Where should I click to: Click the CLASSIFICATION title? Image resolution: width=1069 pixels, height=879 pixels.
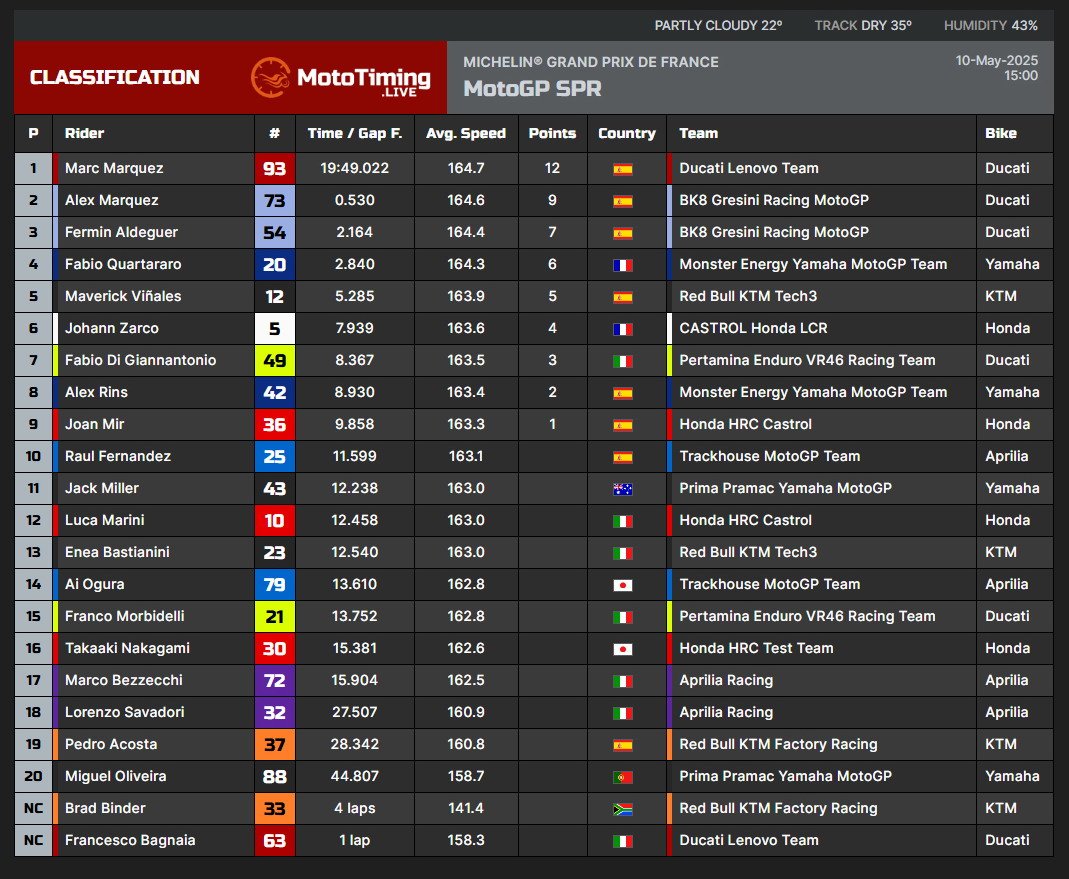tap(115, 77)
